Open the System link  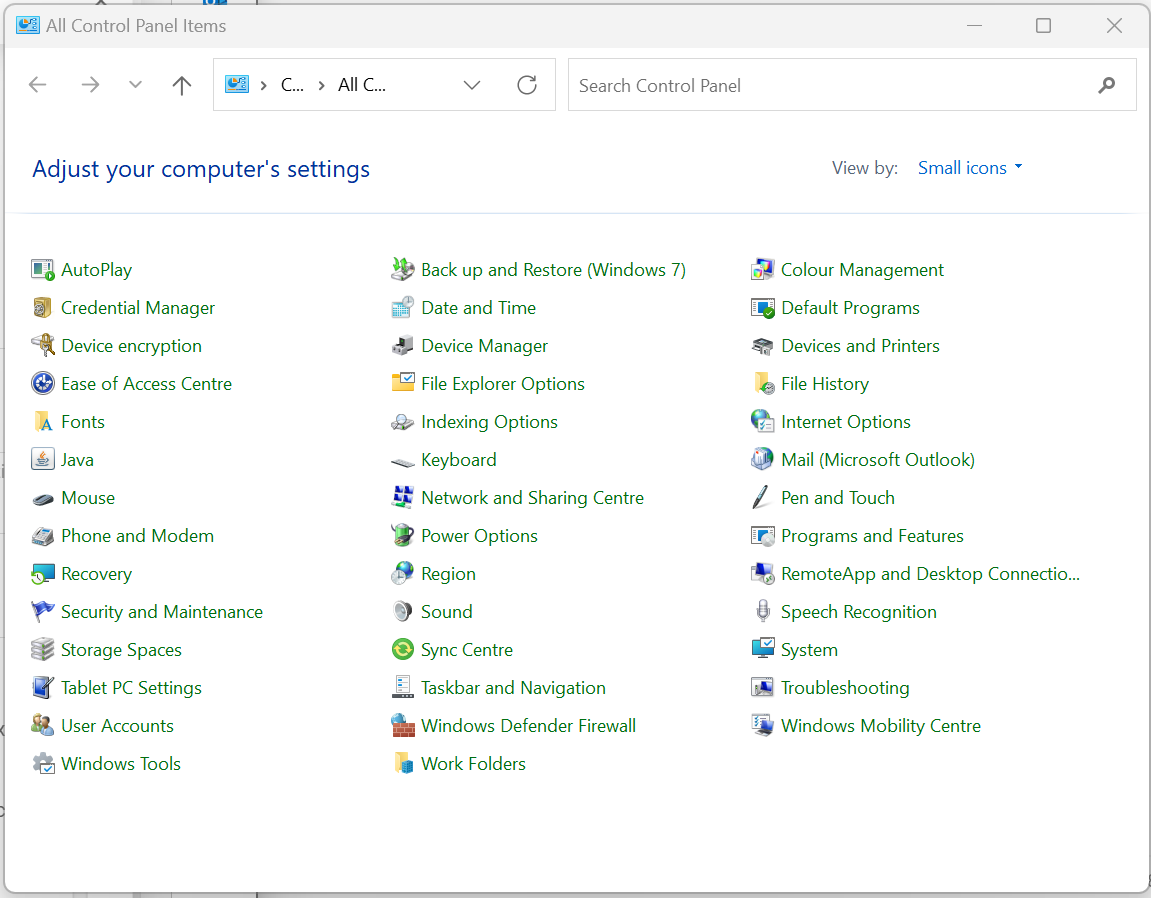click(x=809, y=651)
